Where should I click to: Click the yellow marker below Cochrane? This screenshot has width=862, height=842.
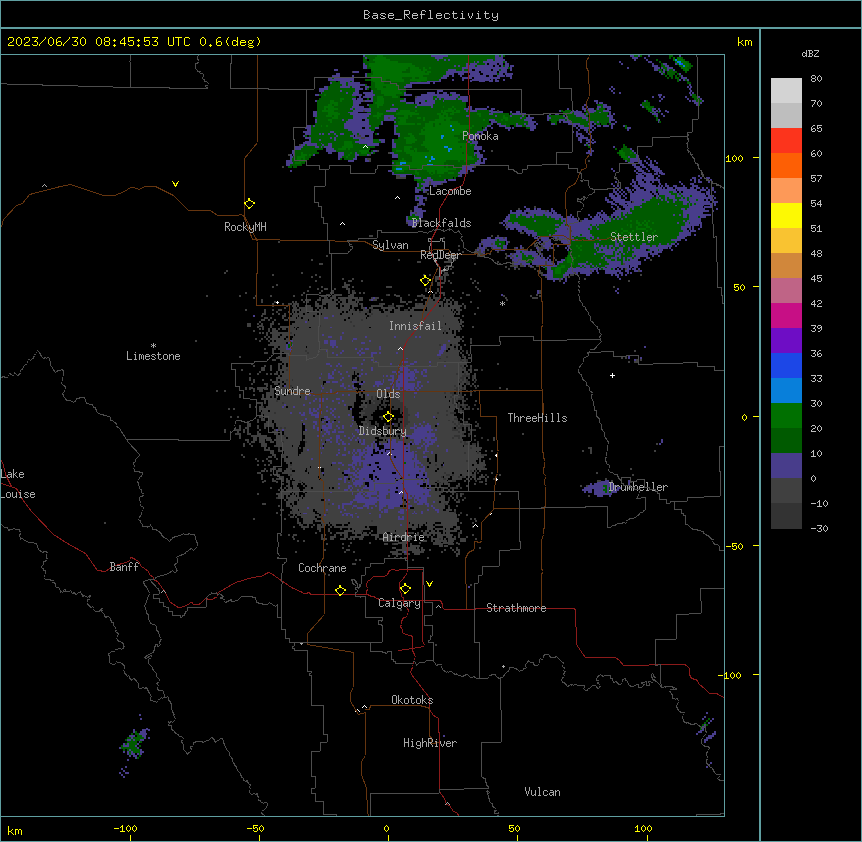click(340, 590)
